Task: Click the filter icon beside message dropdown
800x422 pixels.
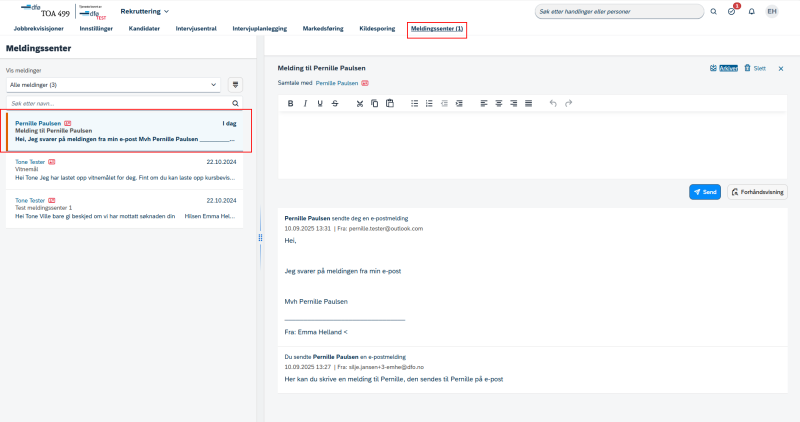Action: [x=235, y=85]
